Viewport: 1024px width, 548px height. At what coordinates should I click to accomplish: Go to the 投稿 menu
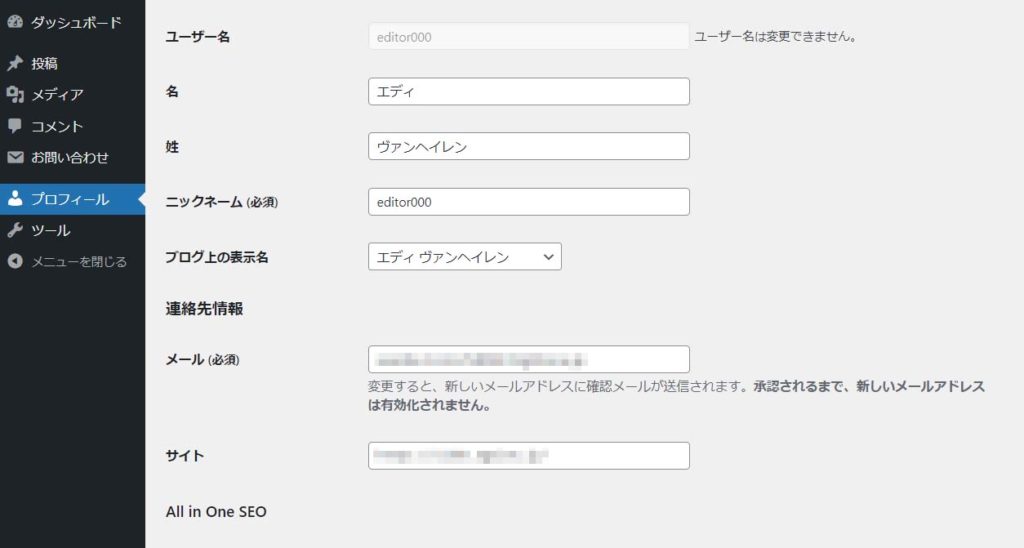tap(44, 63)
